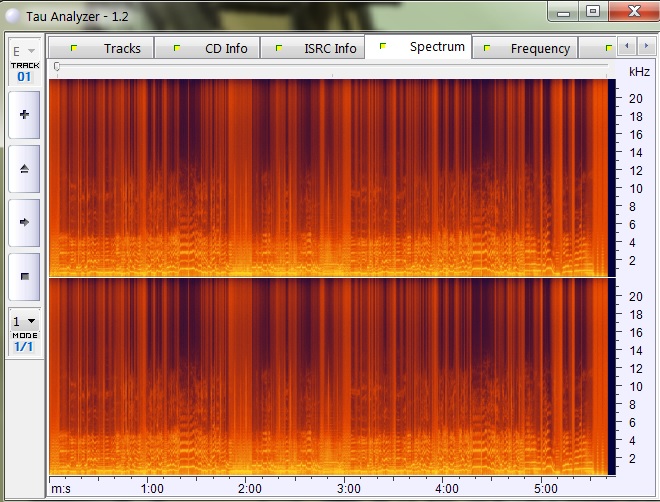Open the CD Info tab
The image size is (660, 502).
211,48
